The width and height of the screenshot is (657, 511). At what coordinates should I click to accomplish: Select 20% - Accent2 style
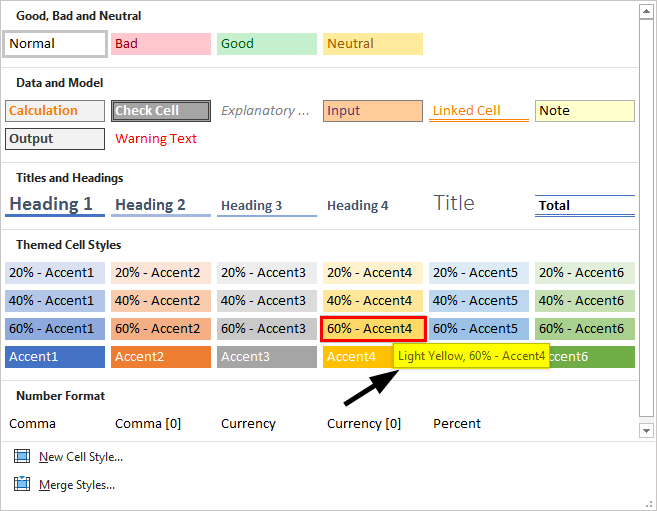point(161,273)
